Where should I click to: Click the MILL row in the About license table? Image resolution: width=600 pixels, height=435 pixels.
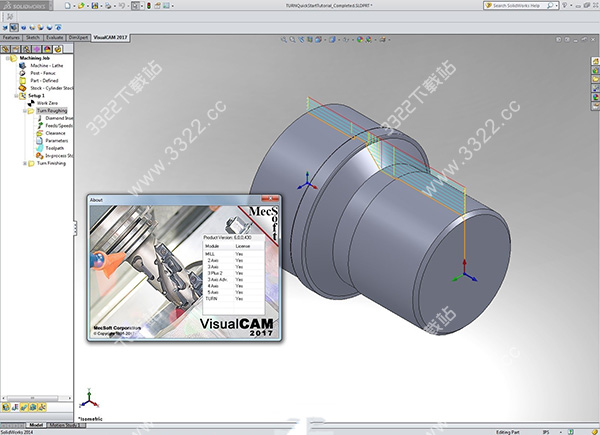[233, 254]
